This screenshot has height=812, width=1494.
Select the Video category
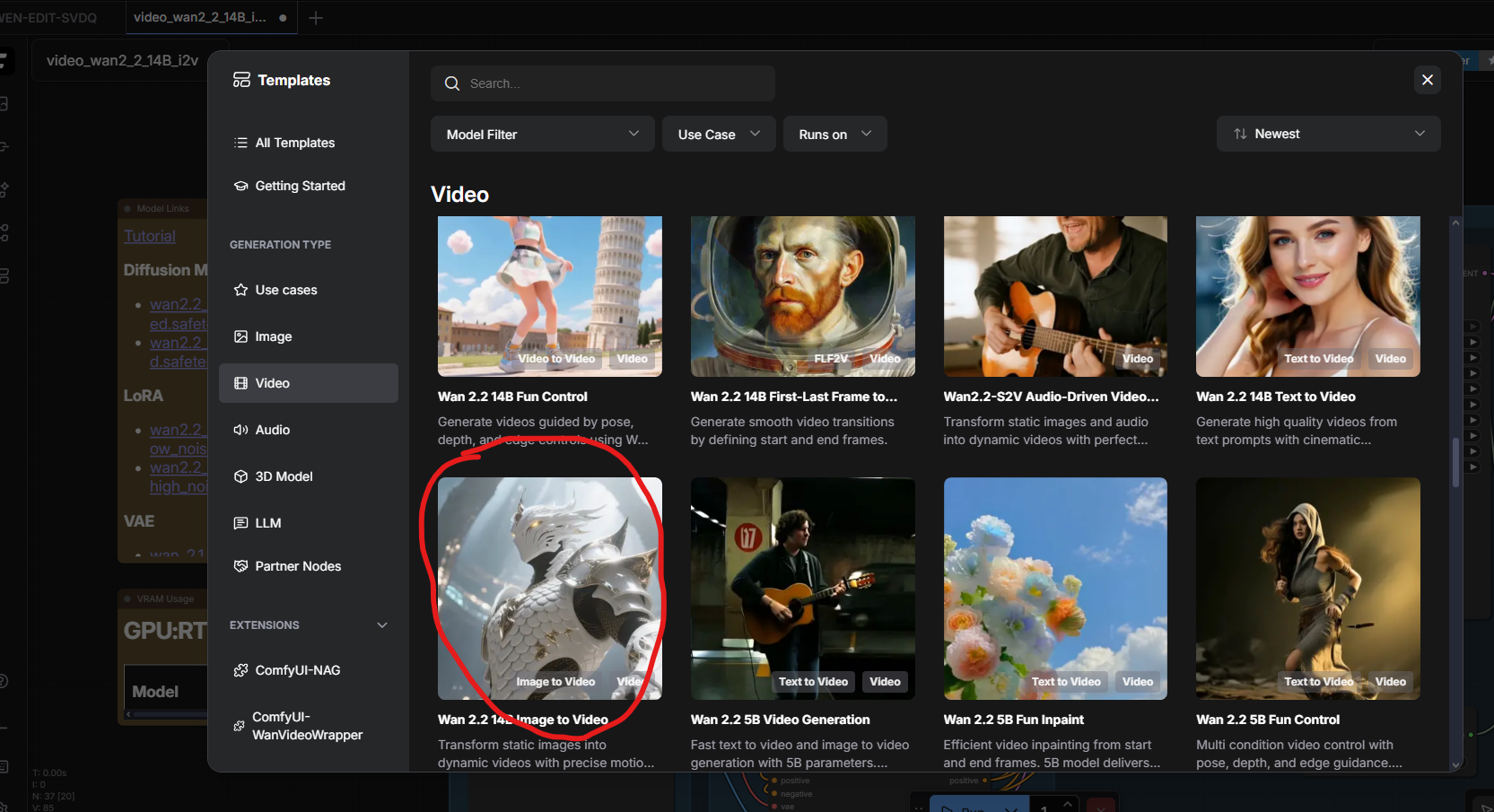click(272, 383)
